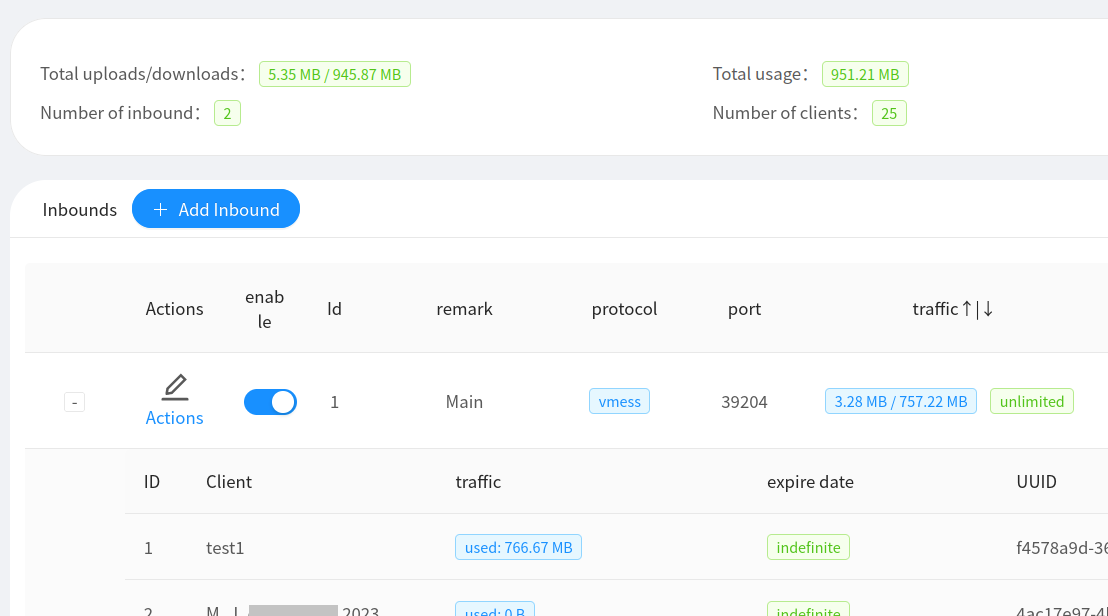Click the used: 766.67 MB tag
The height and width of the screenshot is (616, 1108).
(x=518, y=547)
